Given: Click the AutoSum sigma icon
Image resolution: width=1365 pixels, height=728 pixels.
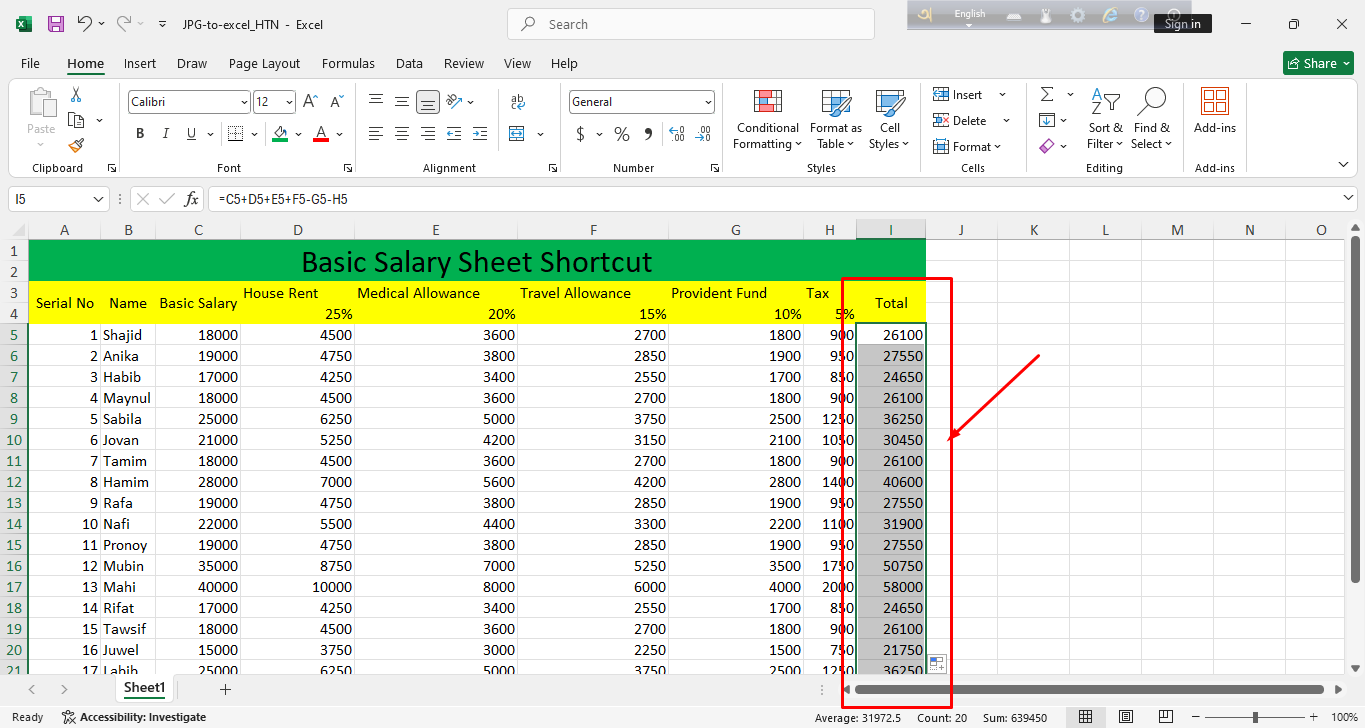Looking at the screenshot, I should point(1047,94).
